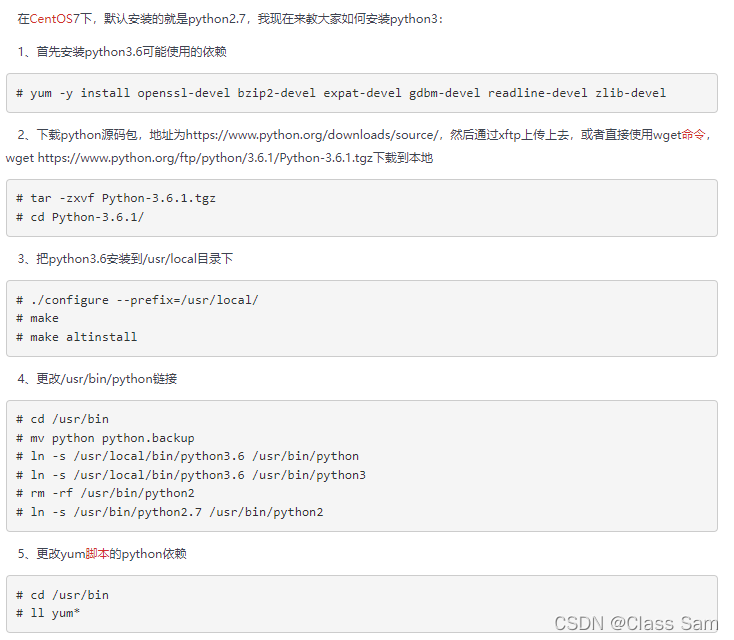Screen dimensions: 734x640
Task: Click the python.org/downloads/source/ URL text
Action: coord(312,135)
